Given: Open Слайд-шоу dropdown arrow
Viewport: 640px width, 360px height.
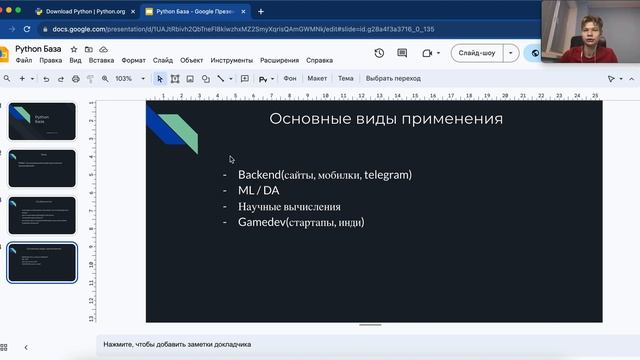Looking at the screenshot, I should [x=511, y=53].
